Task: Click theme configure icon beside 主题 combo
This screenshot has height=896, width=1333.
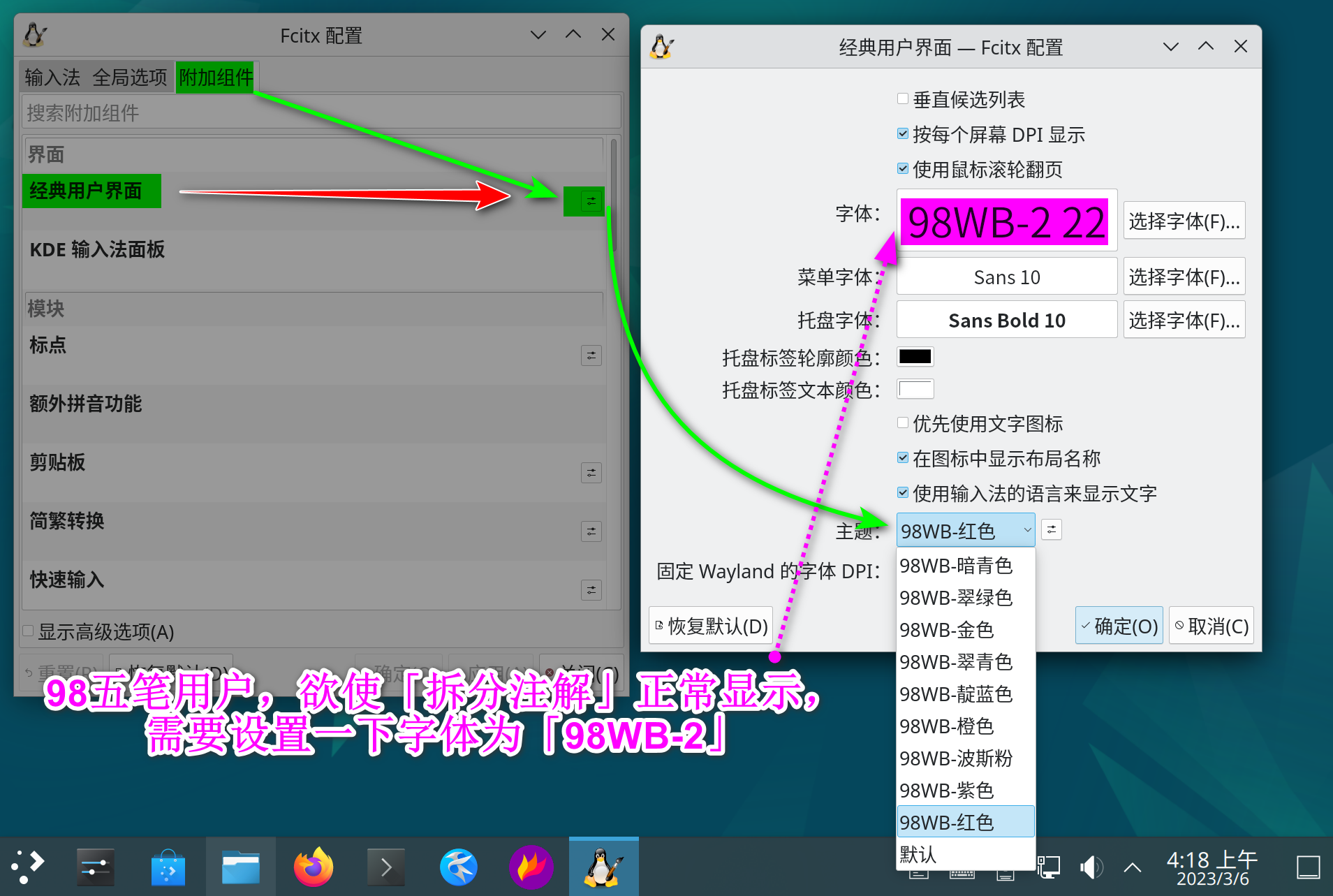Action: (x=1051, y=529)
